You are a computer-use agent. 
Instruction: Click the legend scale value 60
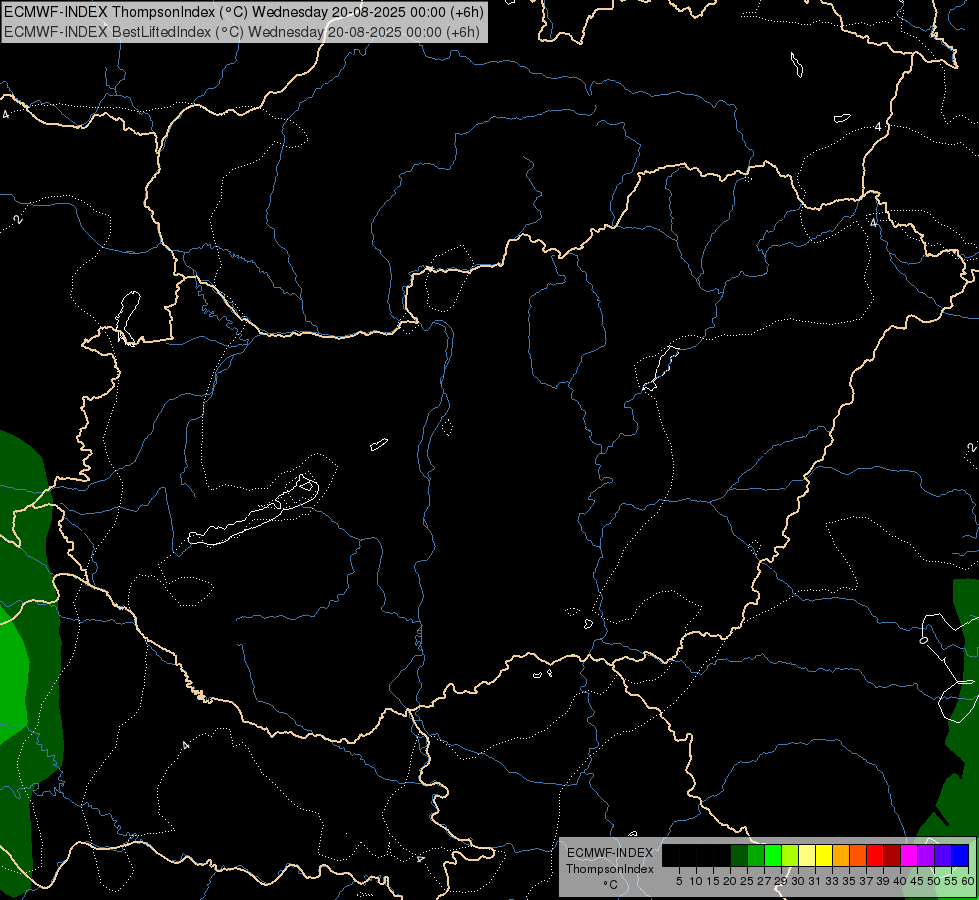pos(968,881)
